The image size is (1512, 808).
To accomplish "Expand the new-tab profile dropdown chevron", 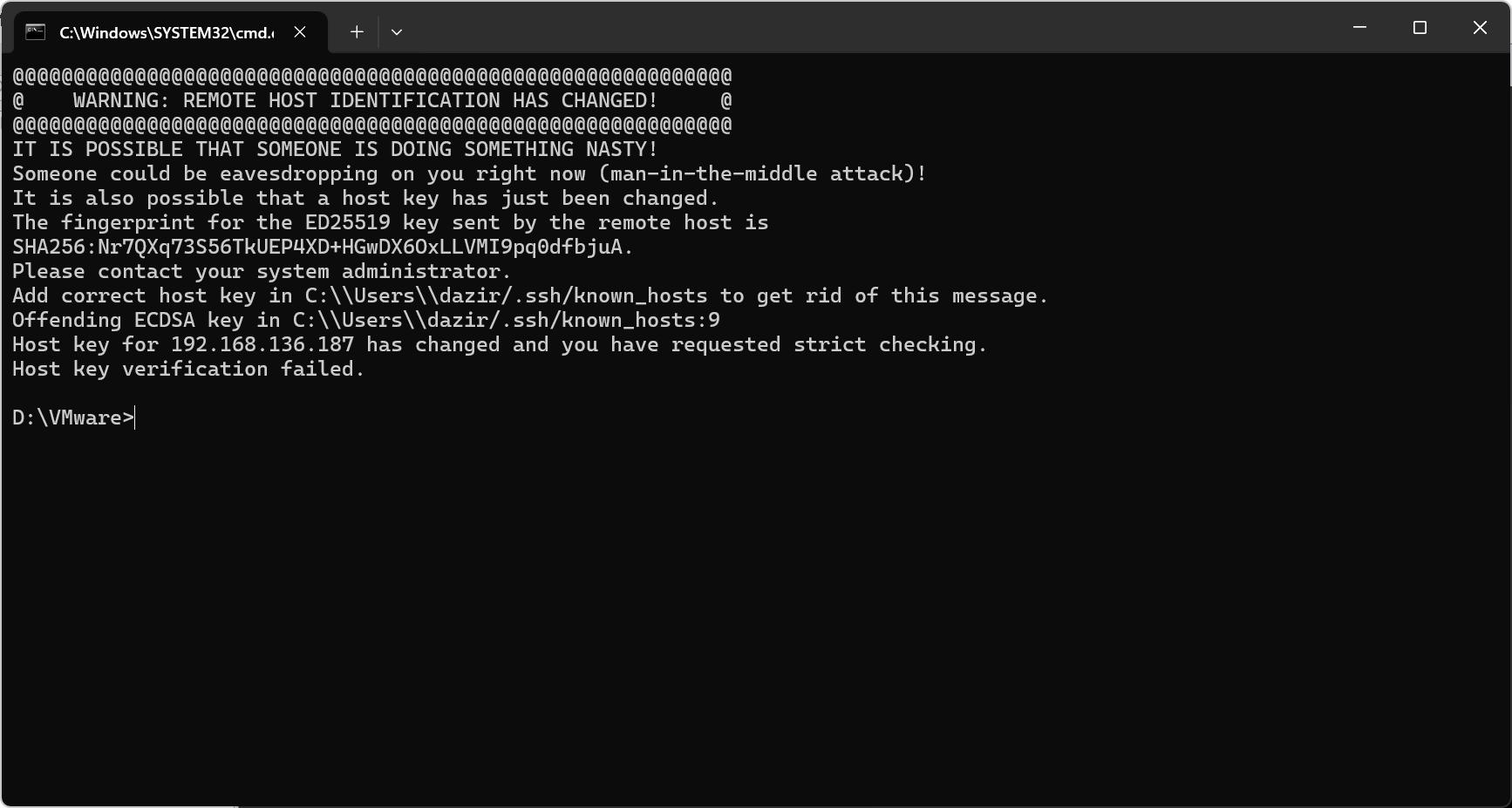I will pos(397,32).
